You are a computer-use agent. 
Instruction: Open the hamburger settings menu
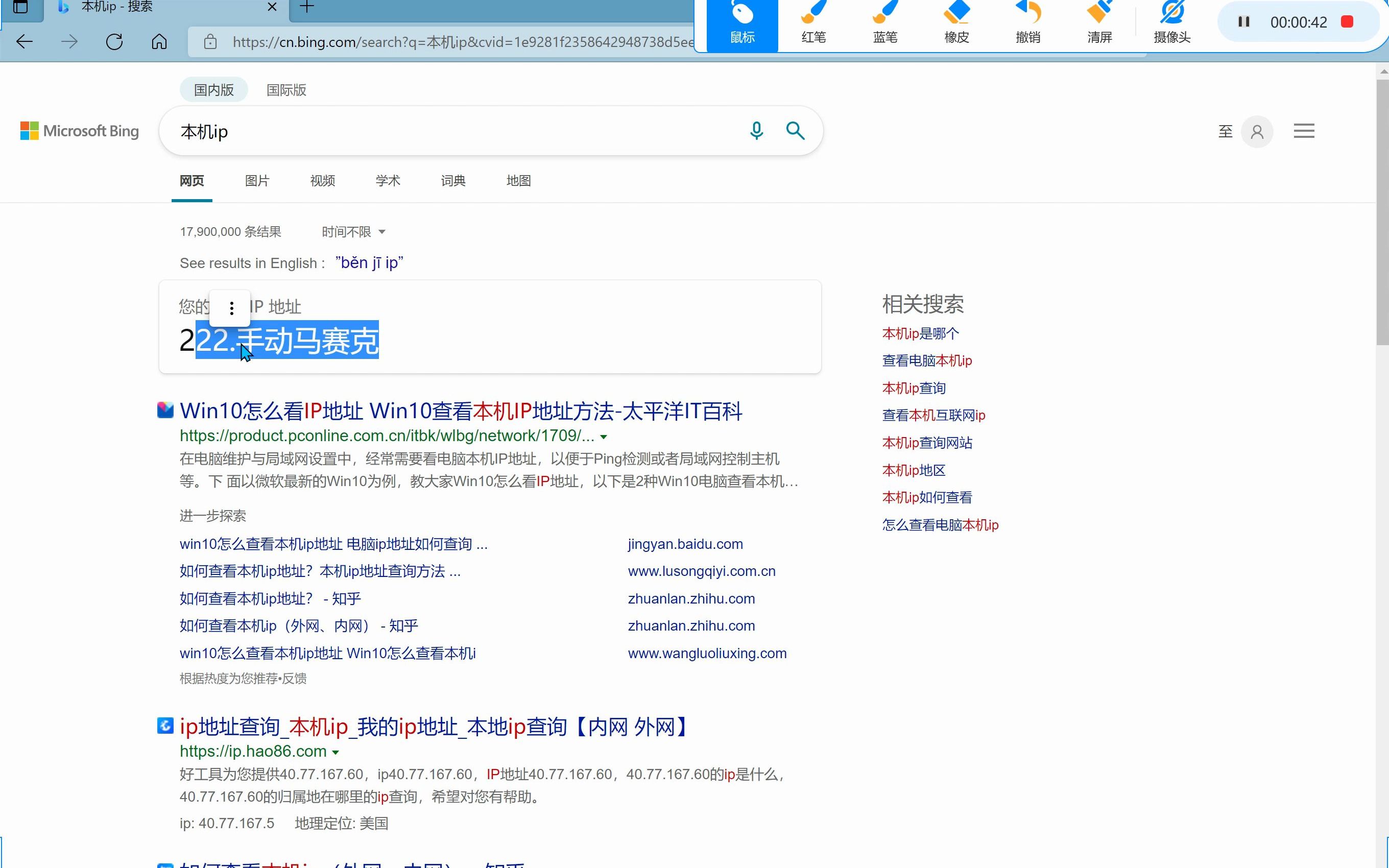(1304, 131)
